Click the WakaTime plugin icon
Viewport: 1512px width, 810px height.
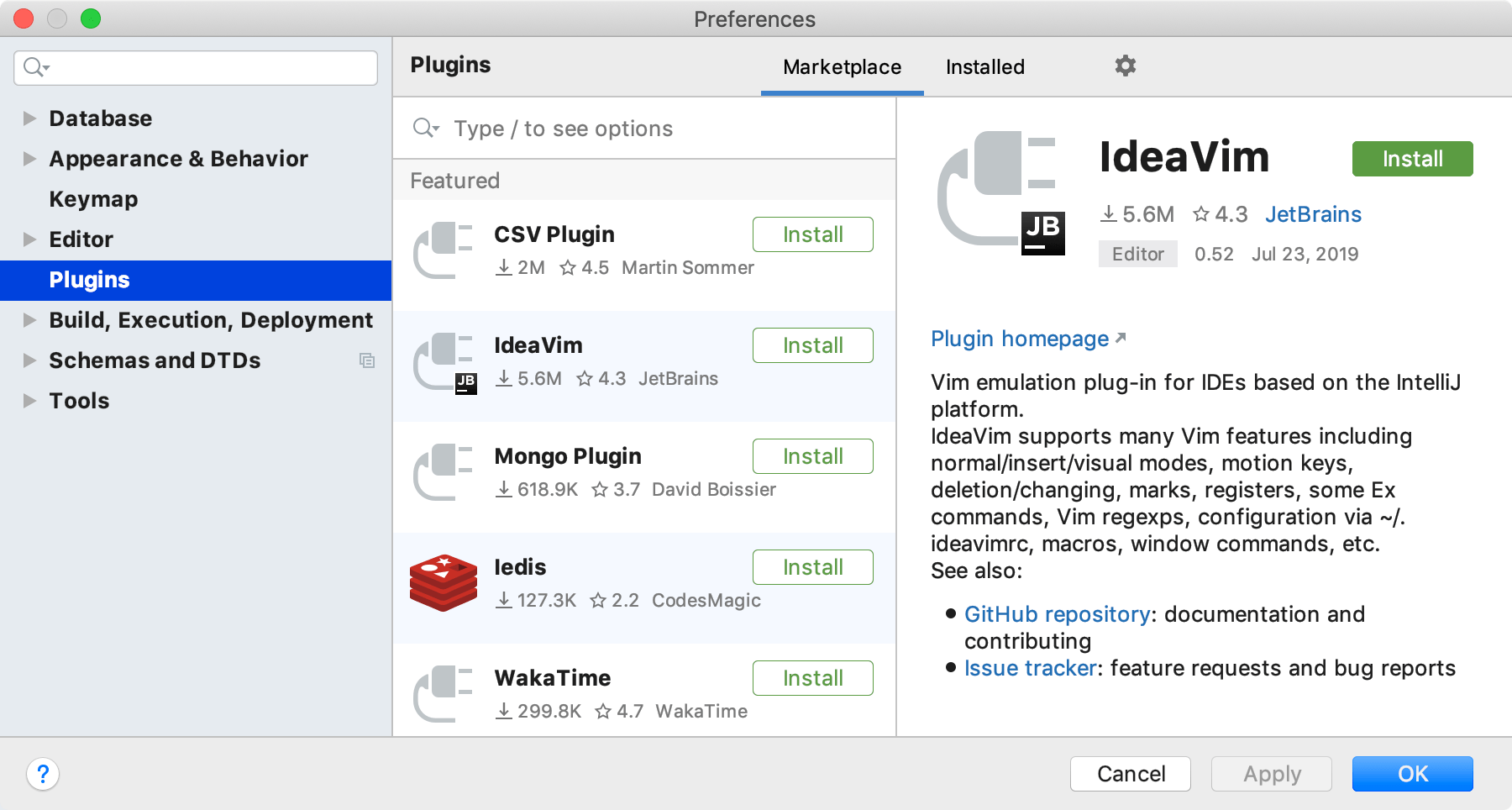pyautogui.click(x=444, y=691)
